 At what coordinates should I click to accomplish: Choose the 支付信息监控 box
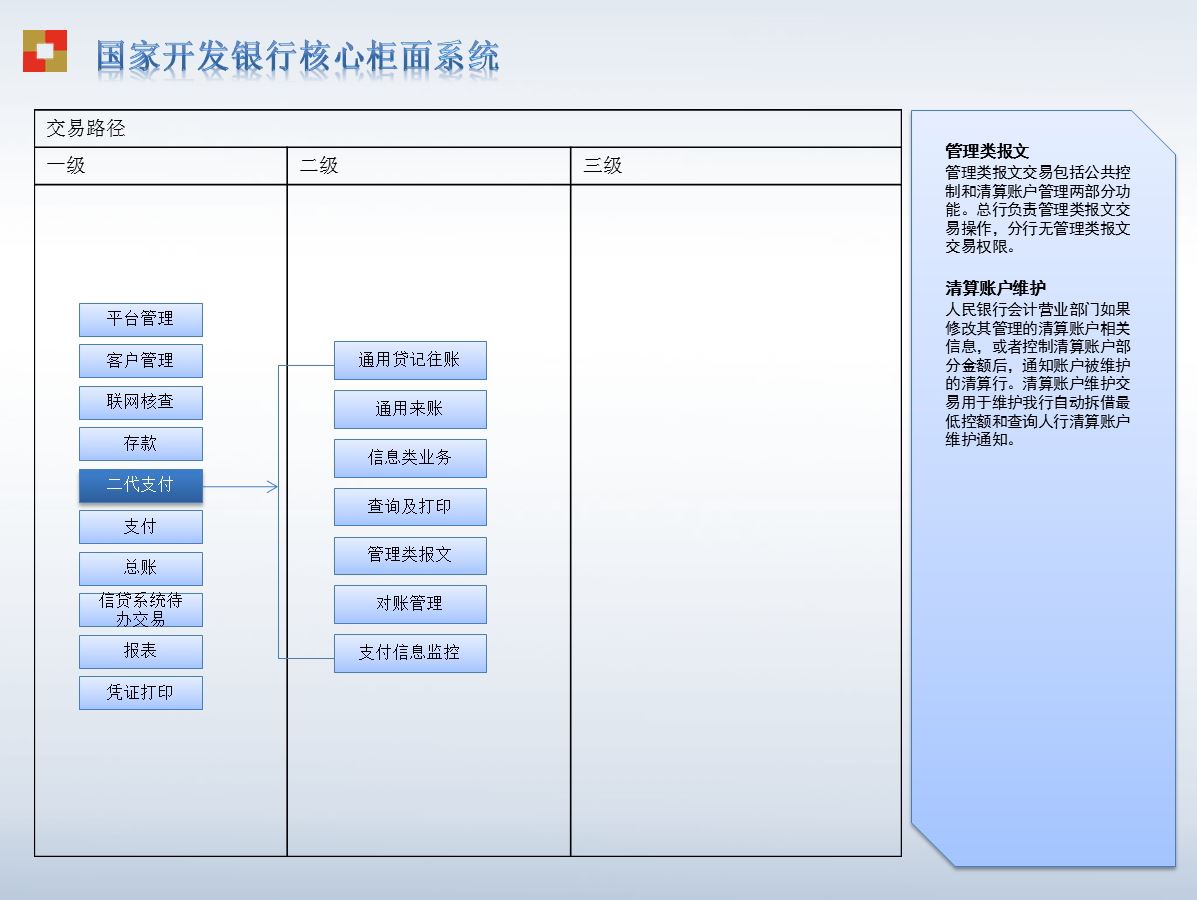click(x=410, y=653)
